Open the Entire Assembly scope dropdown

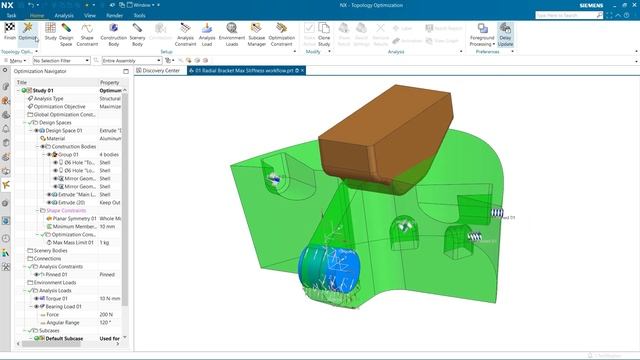click(132, 60)
